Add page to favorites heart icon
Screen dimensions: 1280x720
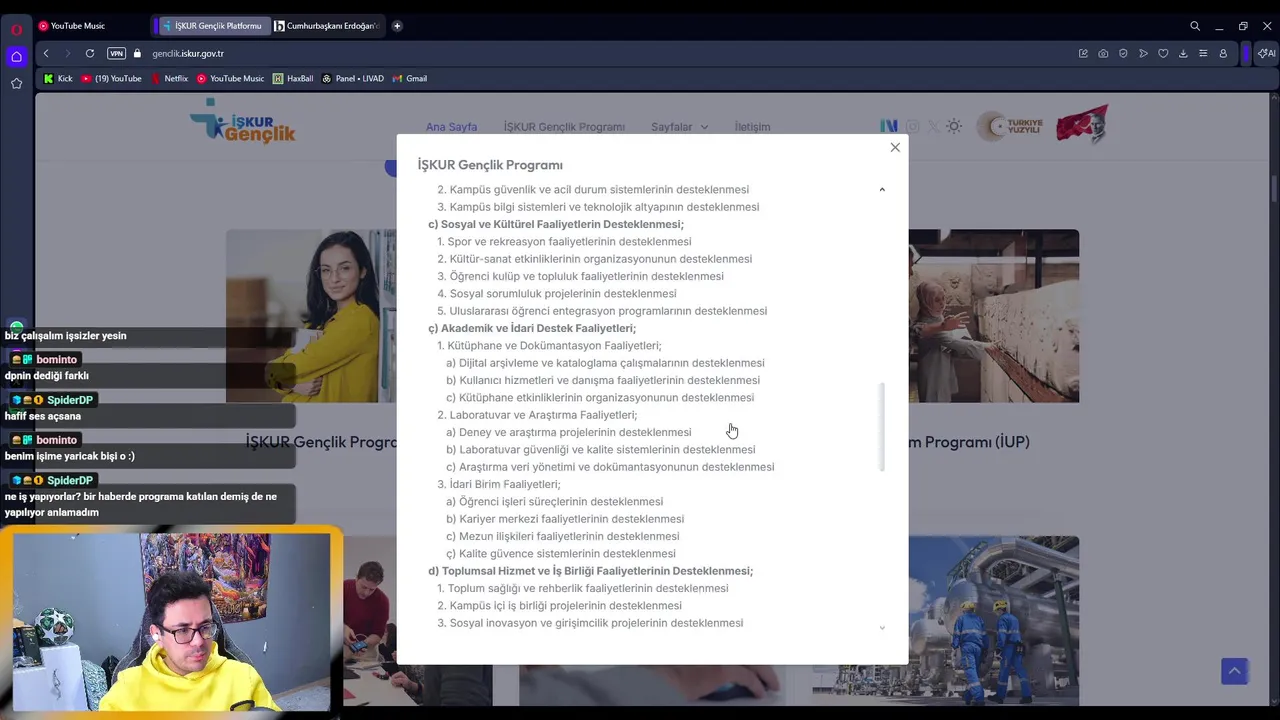[1163, 53]
